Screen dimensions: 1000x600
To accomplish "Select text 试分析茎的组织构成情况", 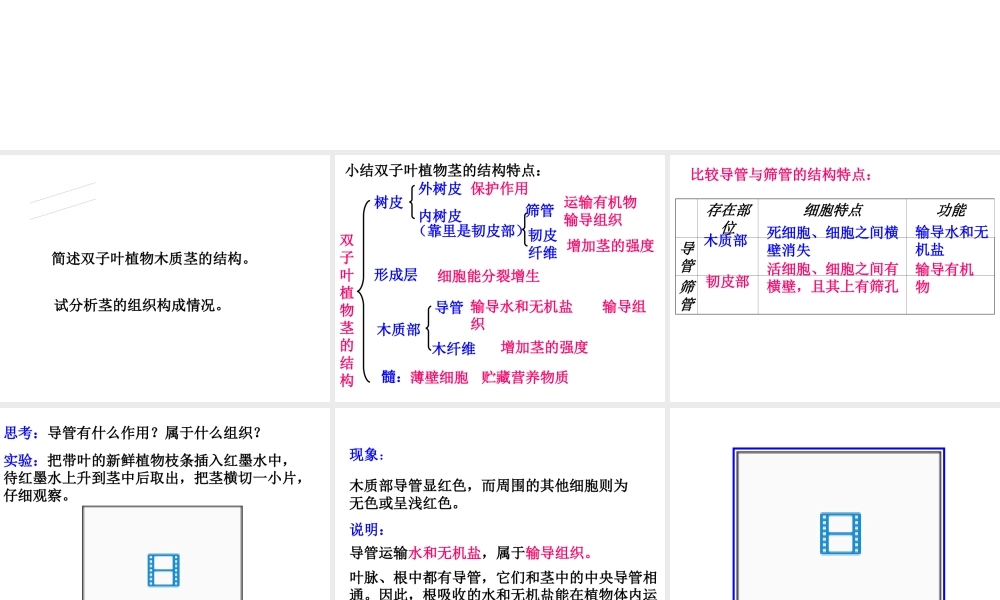I will click(139, 305).
